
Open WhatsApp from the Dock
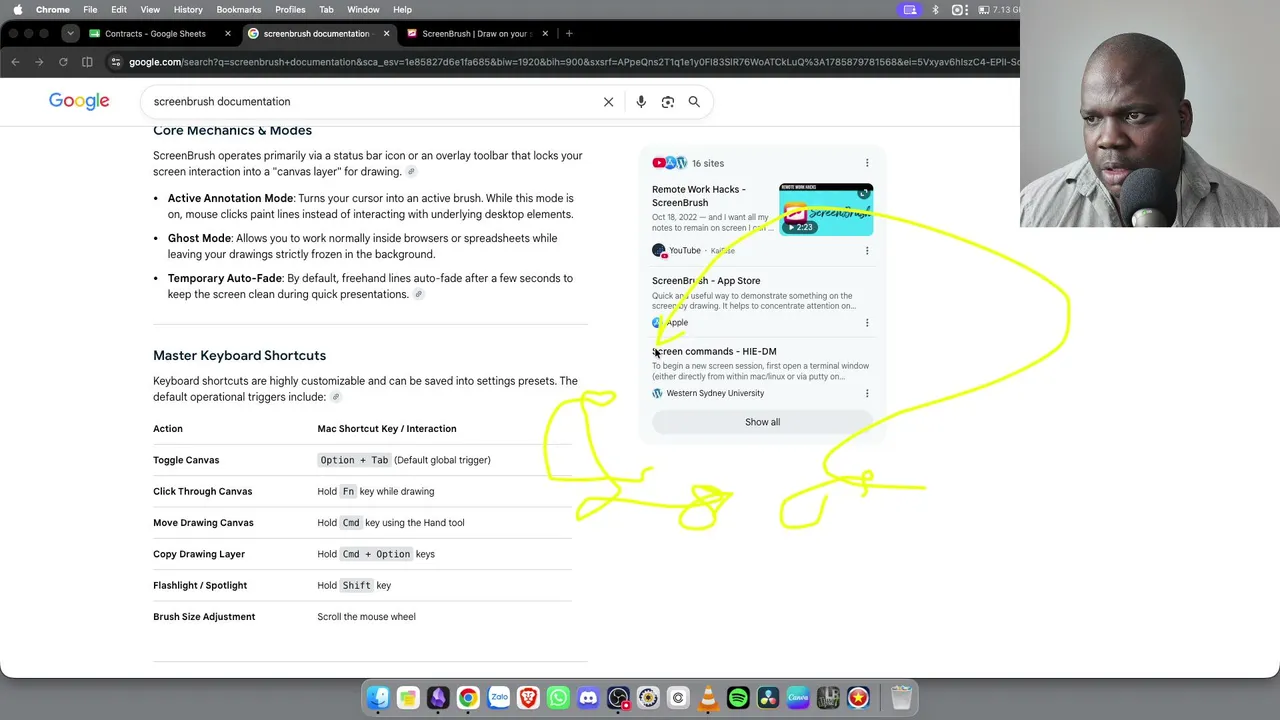pos(558,698)
